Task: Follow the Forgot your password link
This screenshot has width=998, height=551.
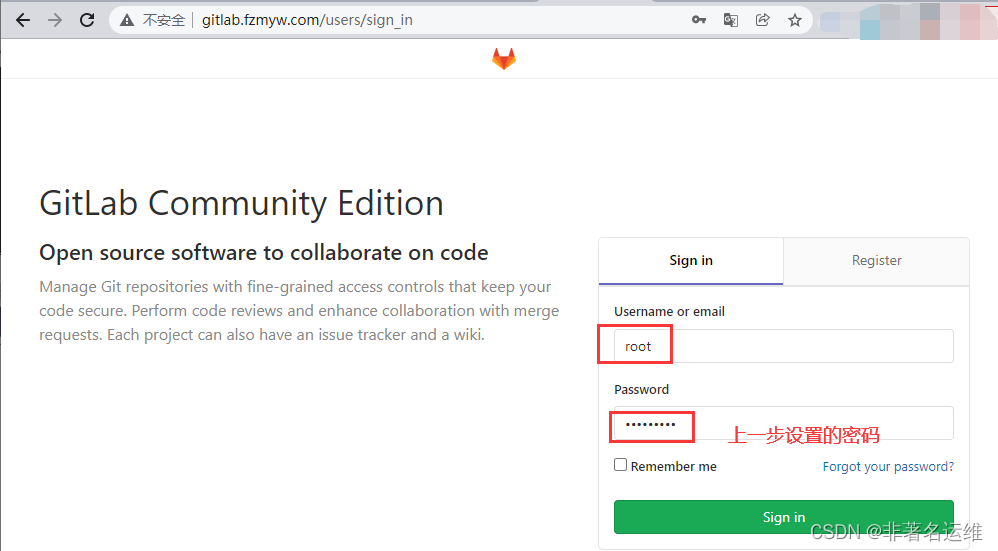Action: 888,467
